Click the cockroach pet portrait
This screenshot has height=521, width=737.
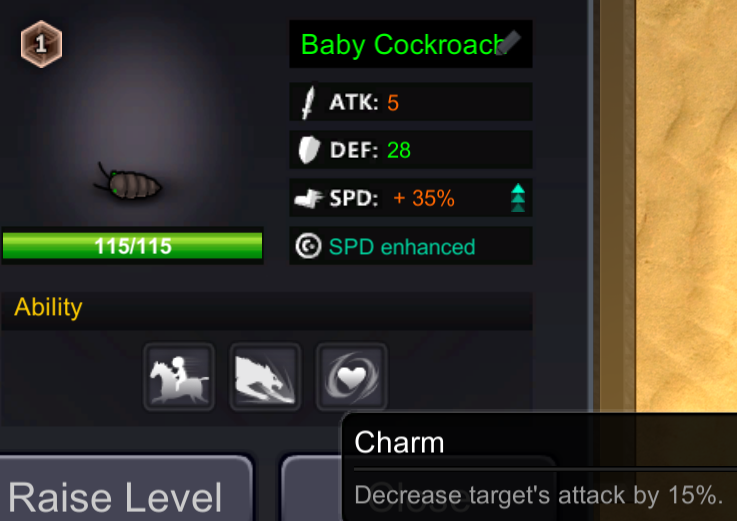[128, 183]
